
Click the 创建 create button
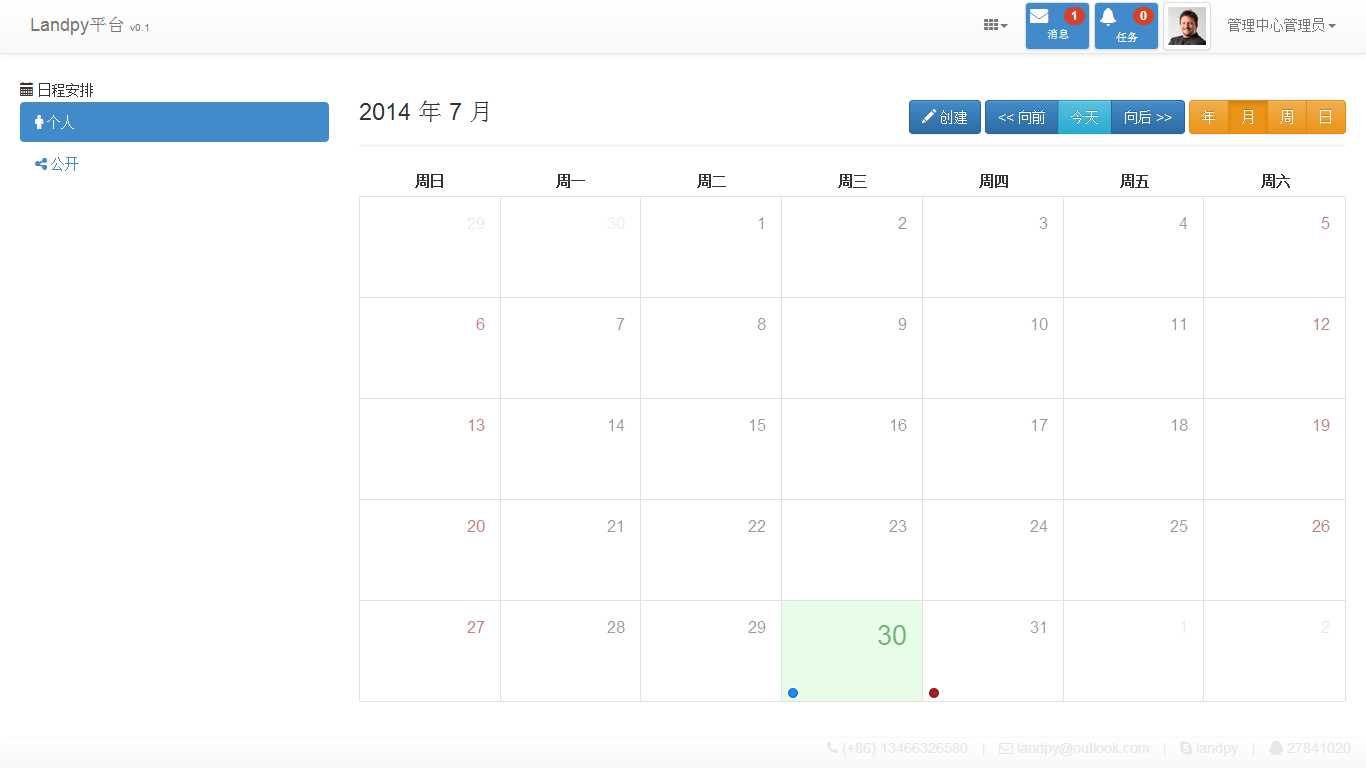(944, 117)
